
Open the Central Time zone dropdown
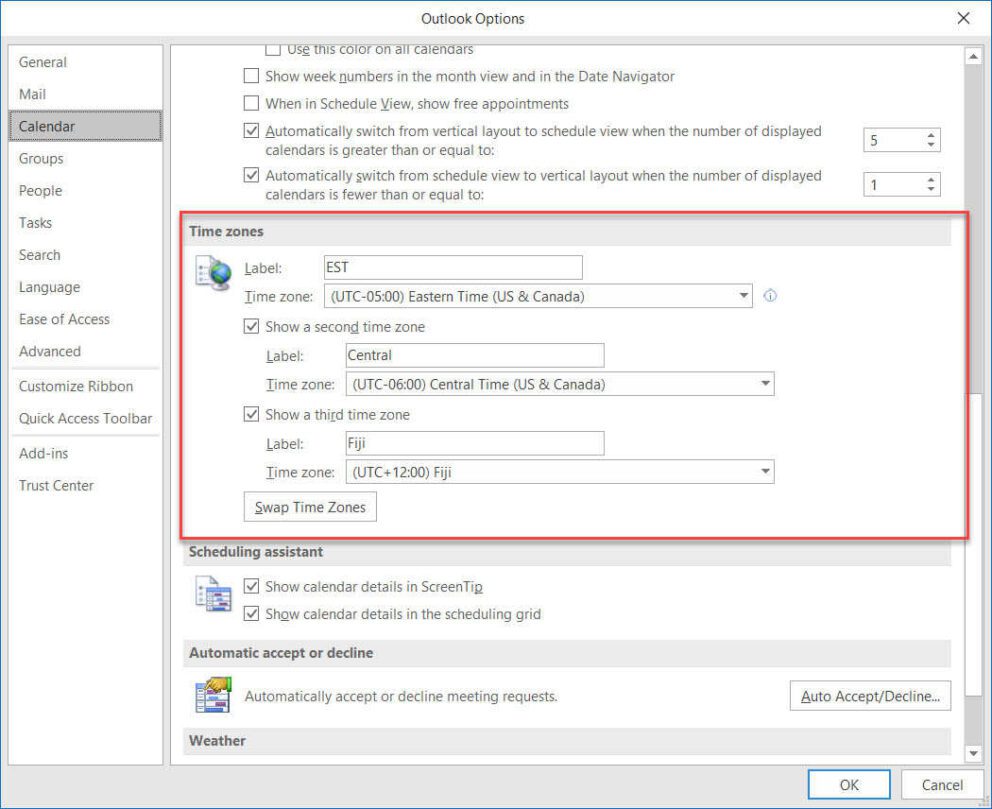[765, 384]
